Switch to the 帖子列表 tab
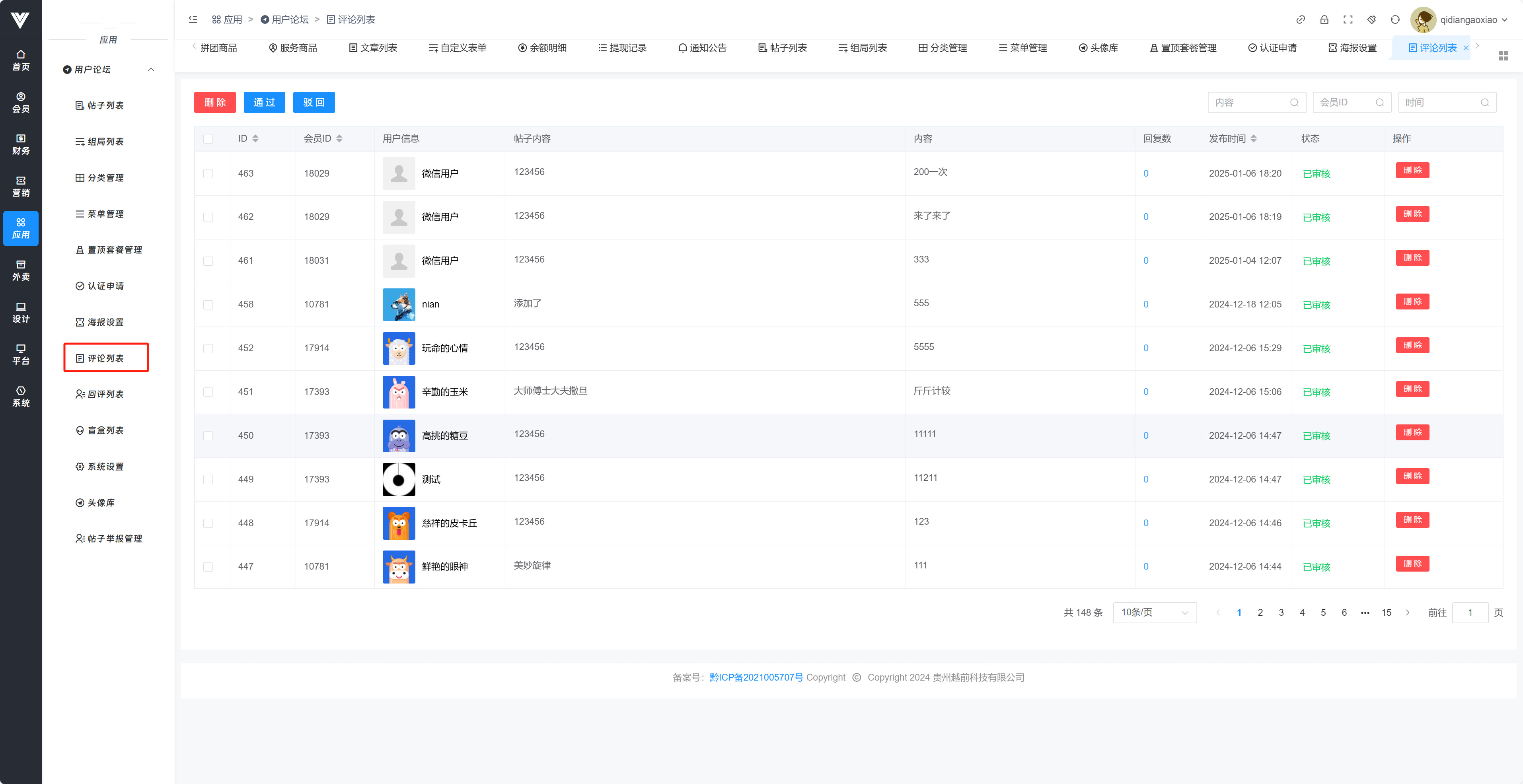Screen dimensions: 1523x784 (x=782, y=48)
